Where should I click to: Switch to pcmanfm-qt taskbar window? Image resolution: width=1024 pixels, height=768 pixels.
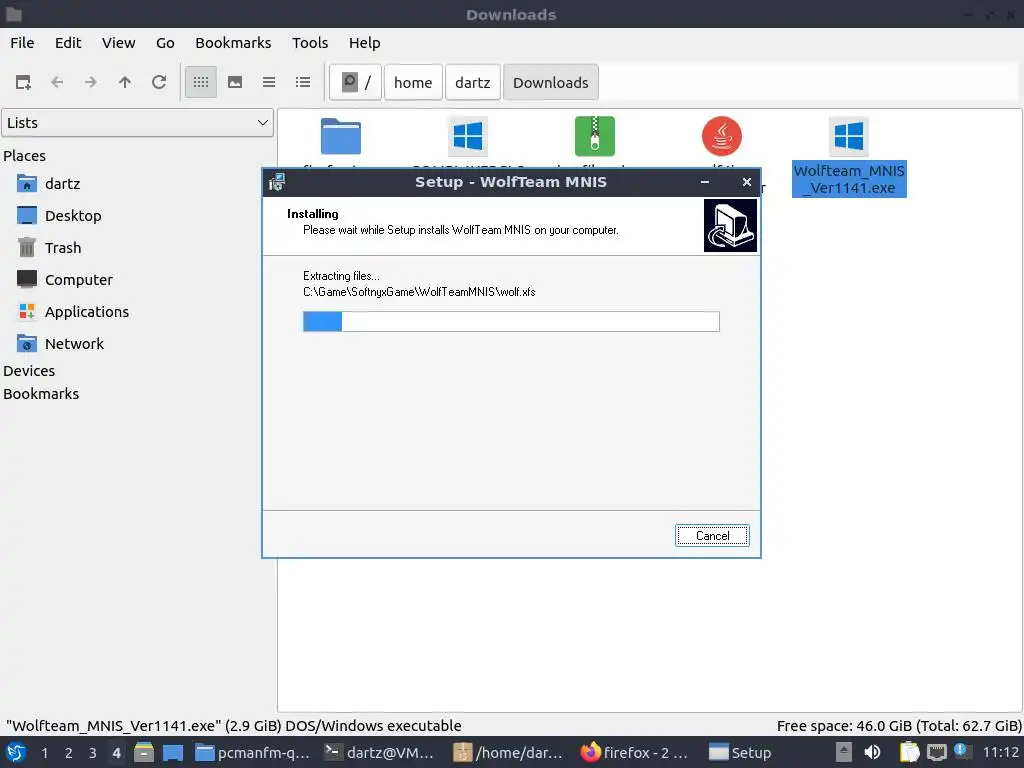coord(253,752)
